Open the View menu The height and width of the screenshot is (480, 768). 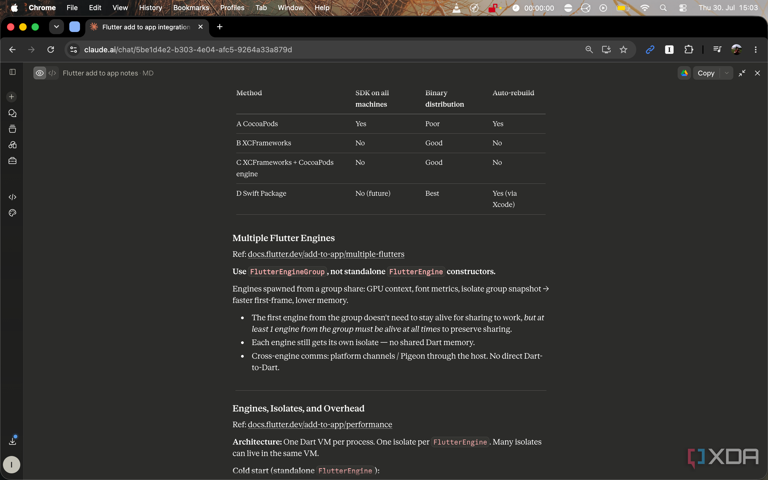(120, 7)
